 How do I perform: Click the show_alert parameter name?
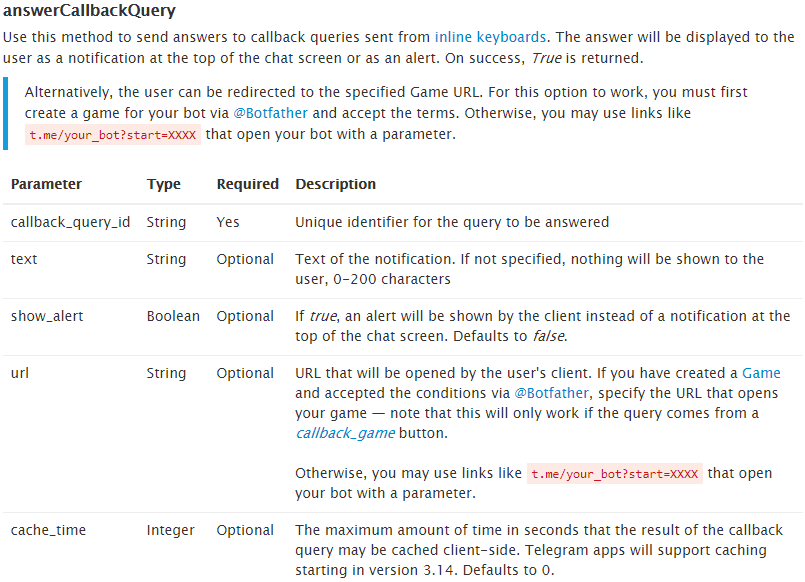coord(47,316)
